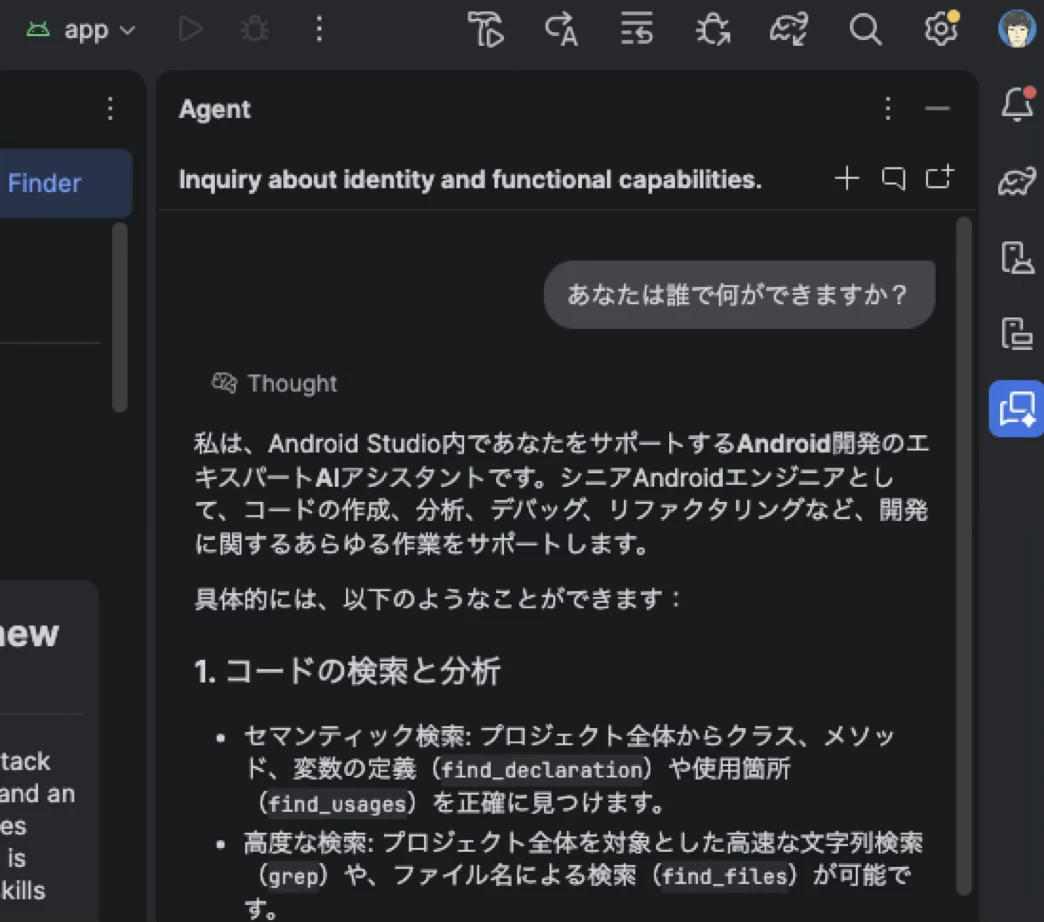Click the grep code text
The image size is (1044, 922).
coord(293,877)
